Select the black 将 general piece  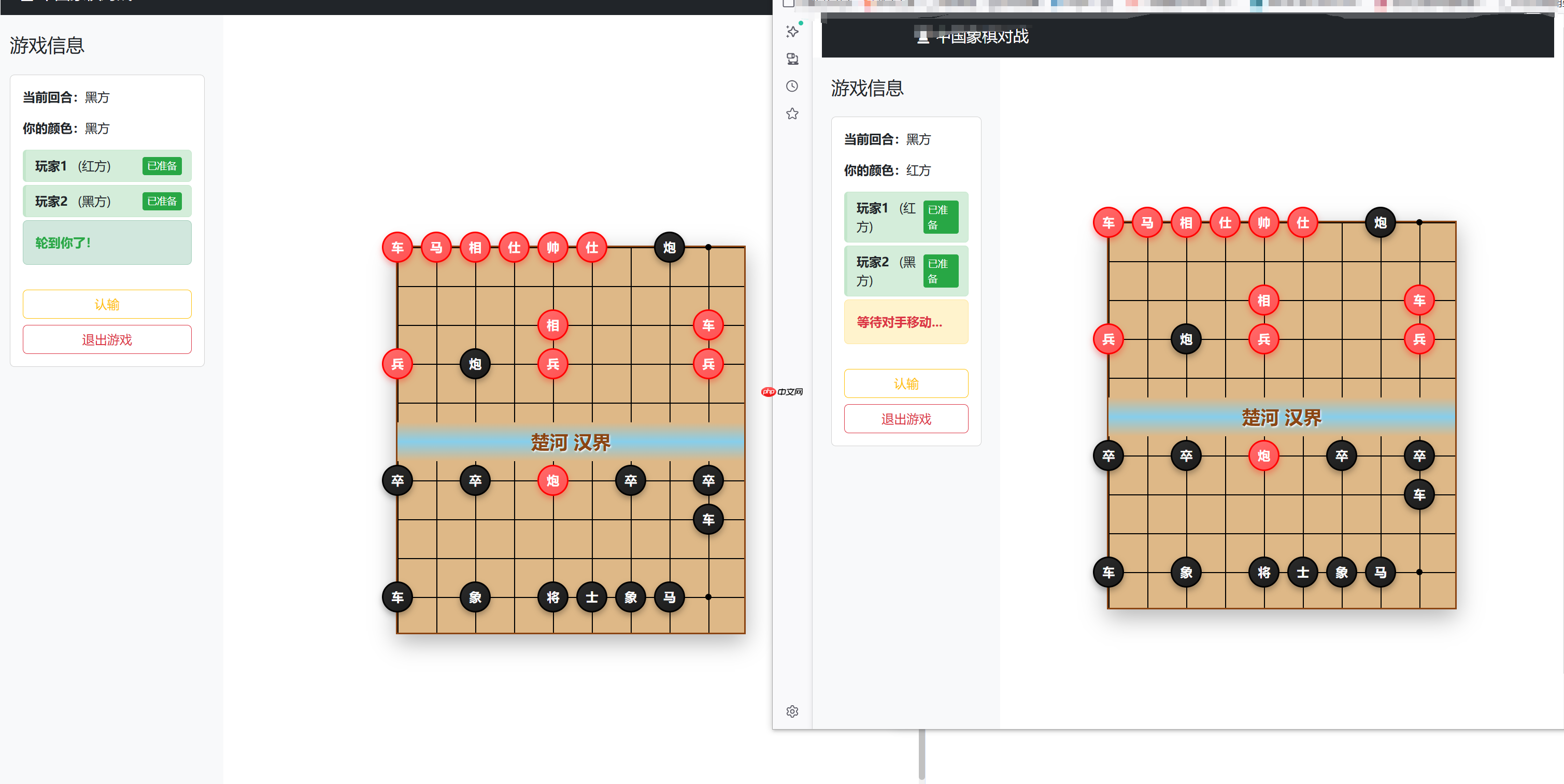(552, 597)
